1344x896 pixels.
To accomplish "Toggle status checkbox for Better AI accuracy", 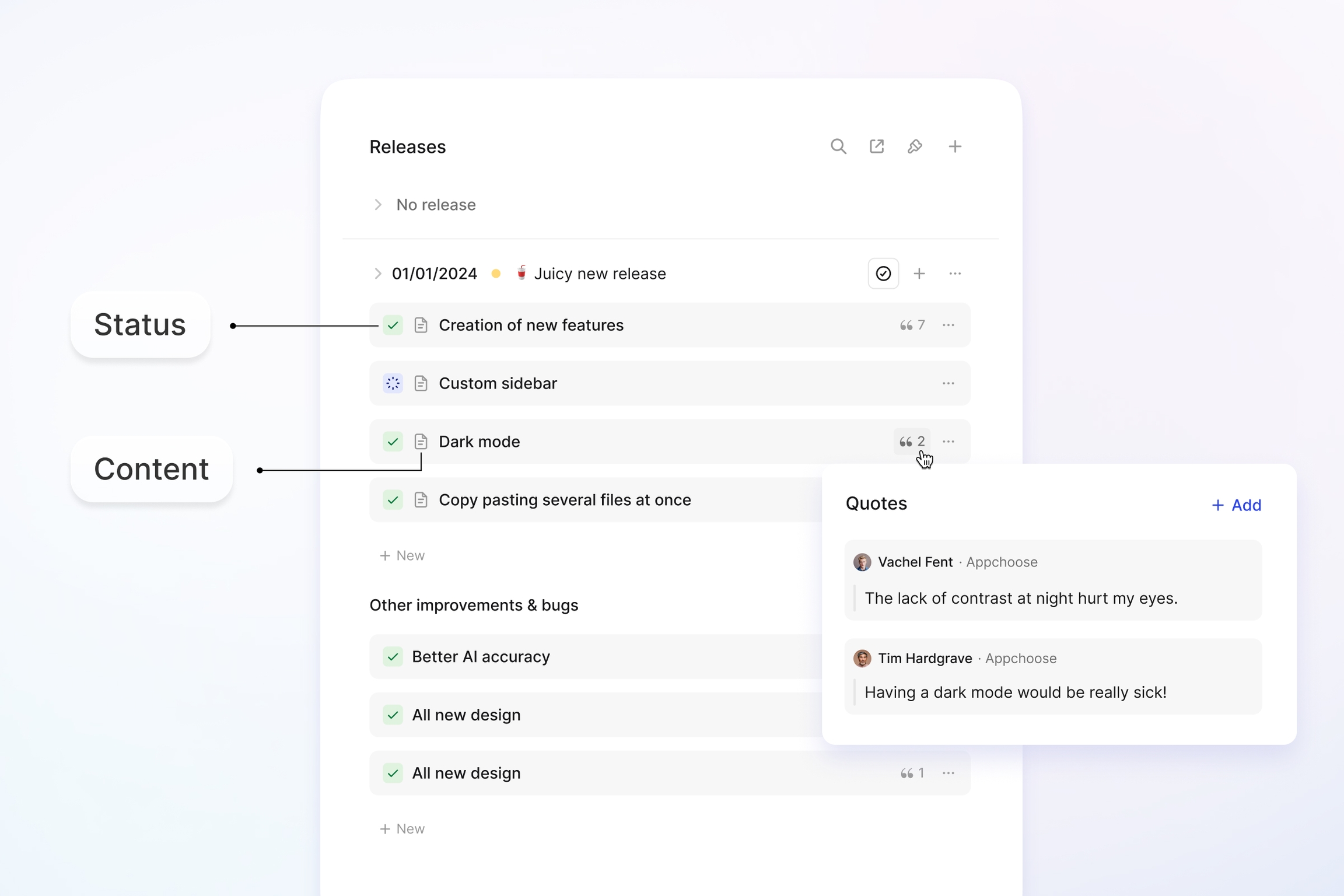I will click(x=393, y=657).
